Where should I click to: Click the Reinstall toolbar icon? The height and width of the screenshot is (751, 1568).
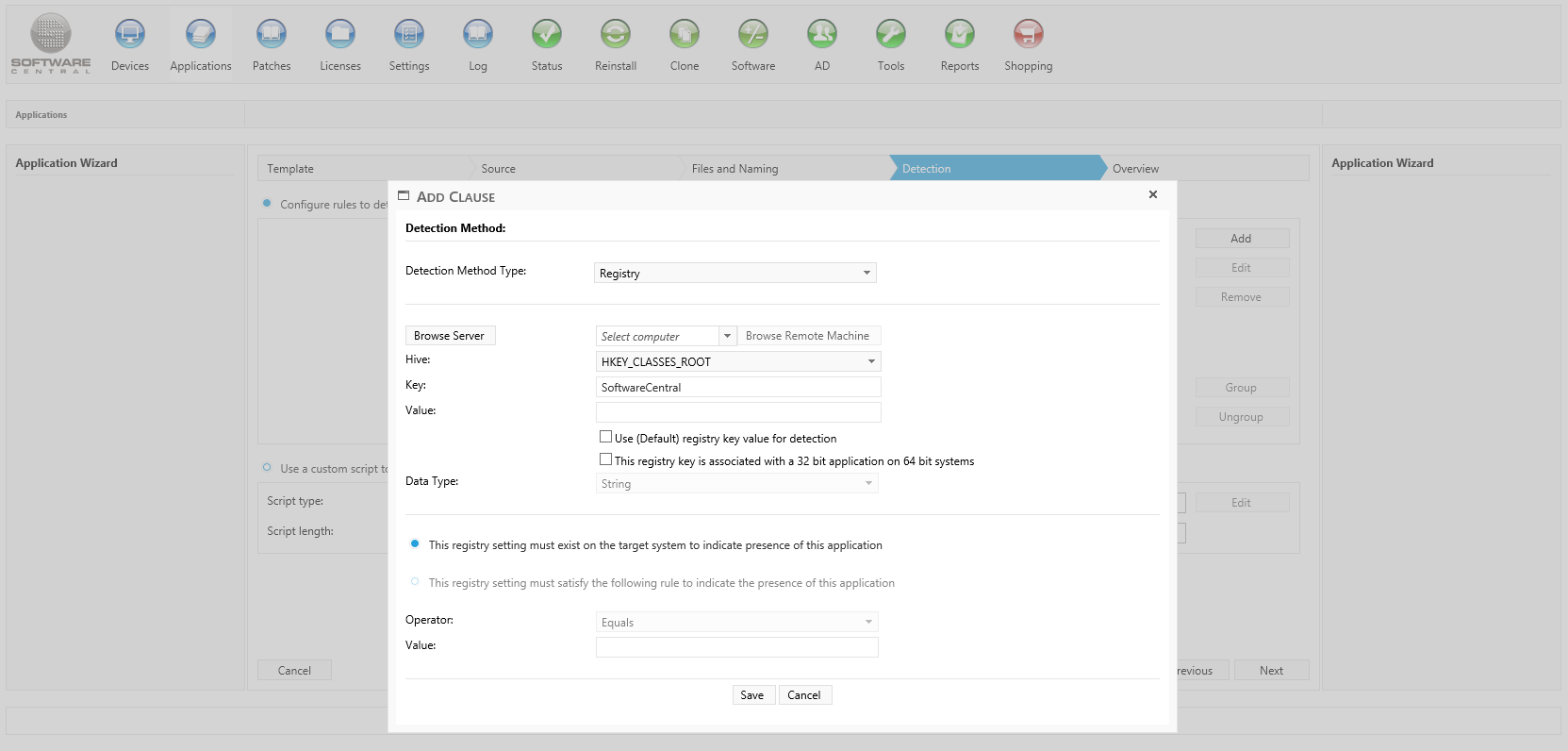616,35
